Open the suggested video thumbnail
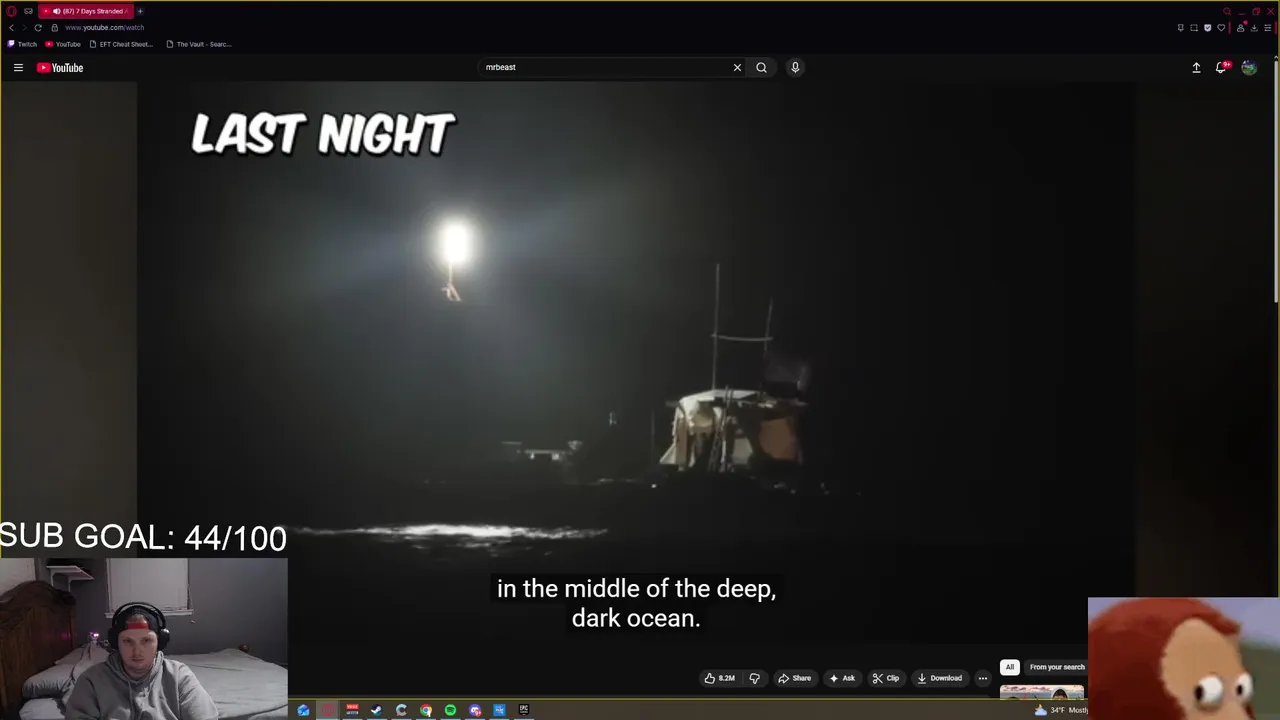 [1042, 692]
